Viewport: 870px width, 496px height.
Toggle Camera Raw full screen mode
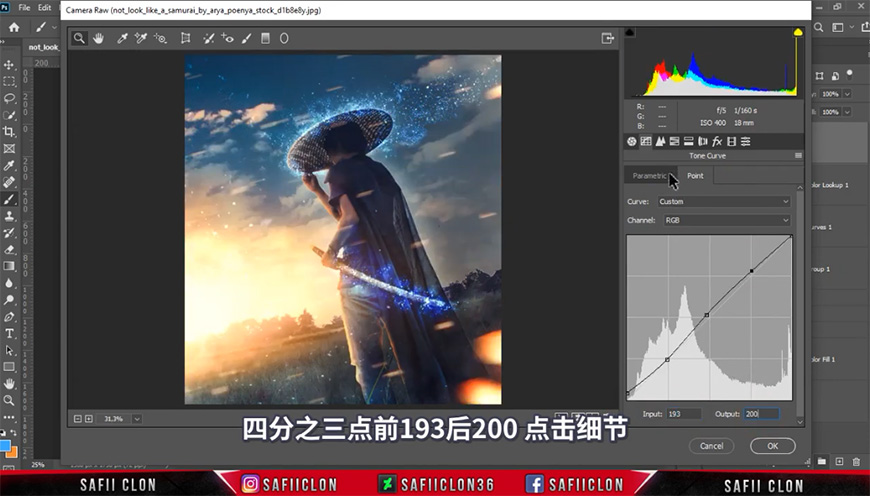(608, 38)
